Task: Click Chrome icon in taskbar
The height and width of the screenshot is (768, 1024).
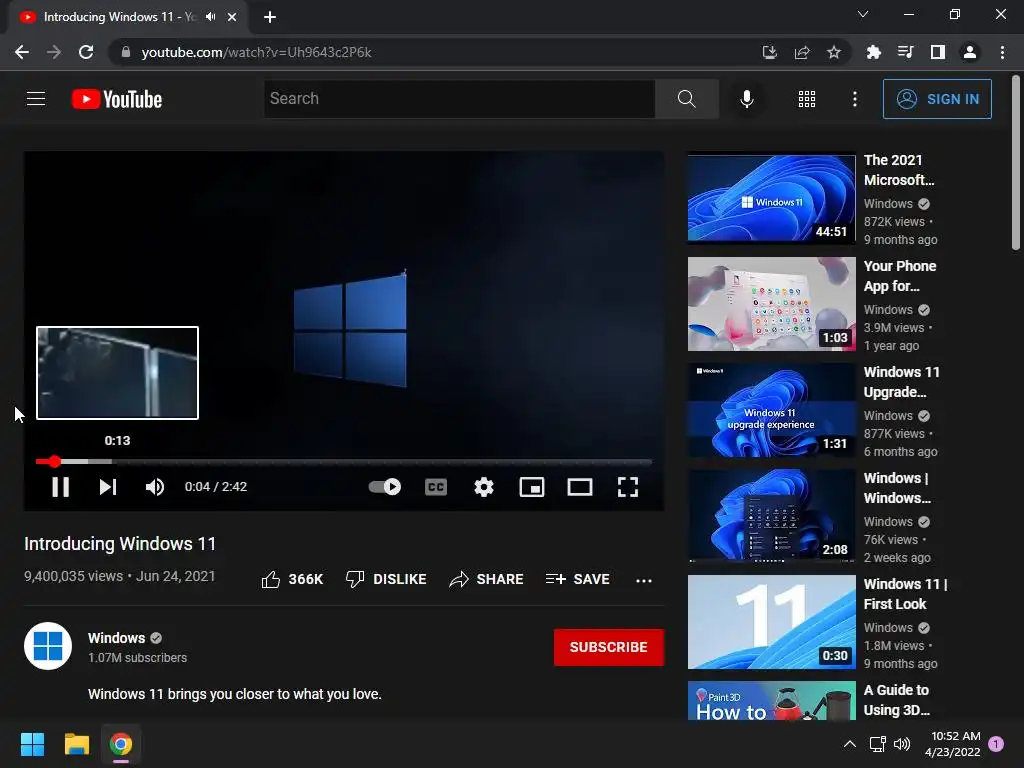Action: click(121, 744)
